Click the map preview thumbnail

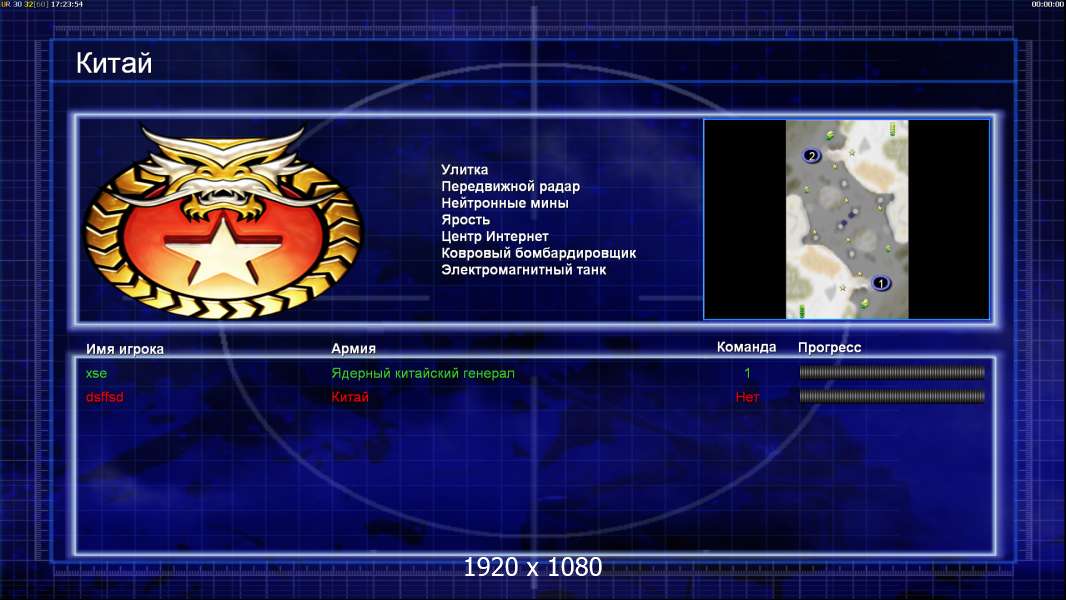pos(846,219)
